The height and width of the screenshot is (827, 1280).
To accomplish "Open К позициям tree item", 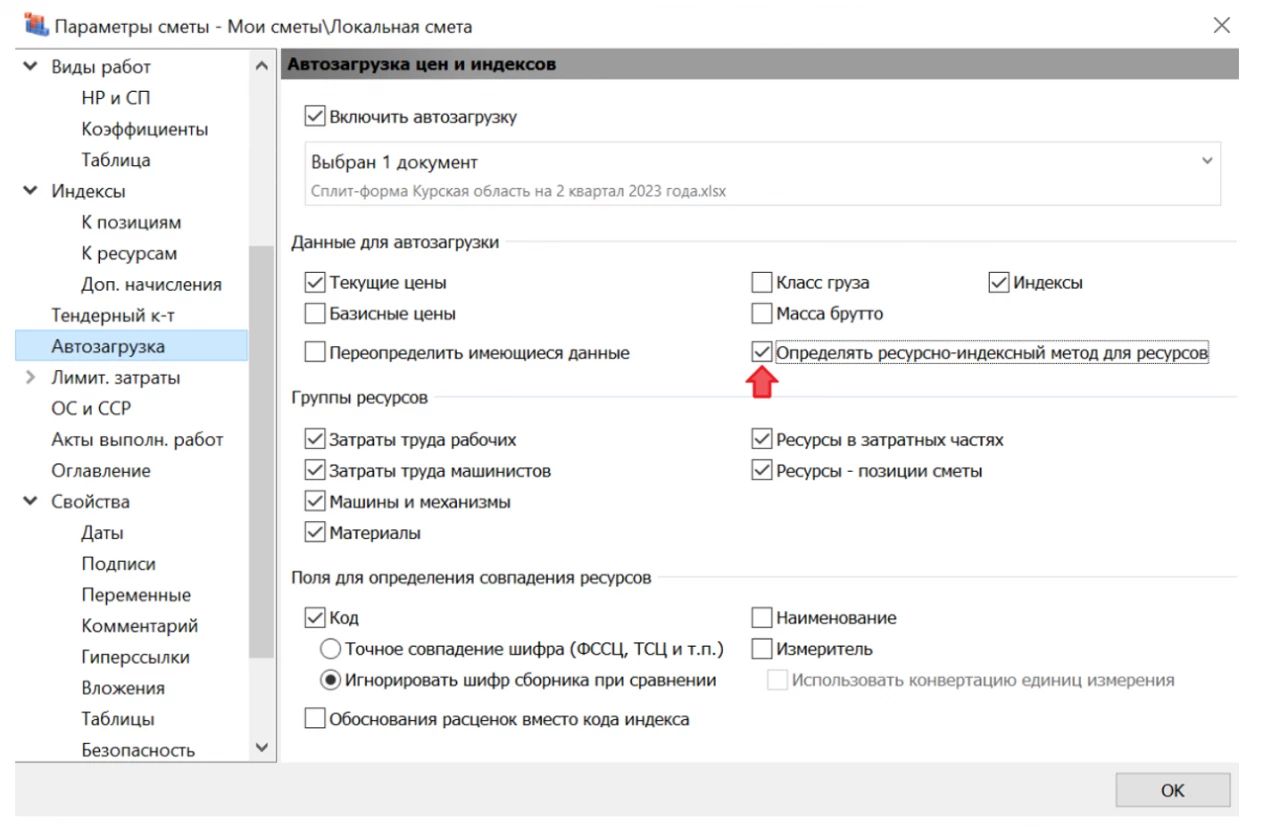I will click(x=131, y=222).
